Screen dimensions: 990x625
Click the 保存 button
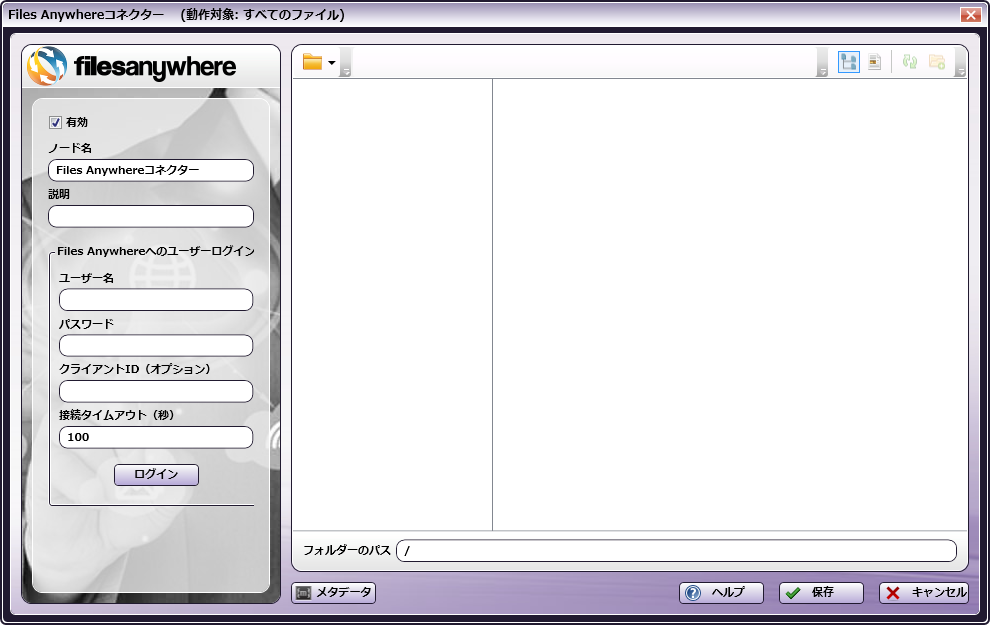point(821,593)
